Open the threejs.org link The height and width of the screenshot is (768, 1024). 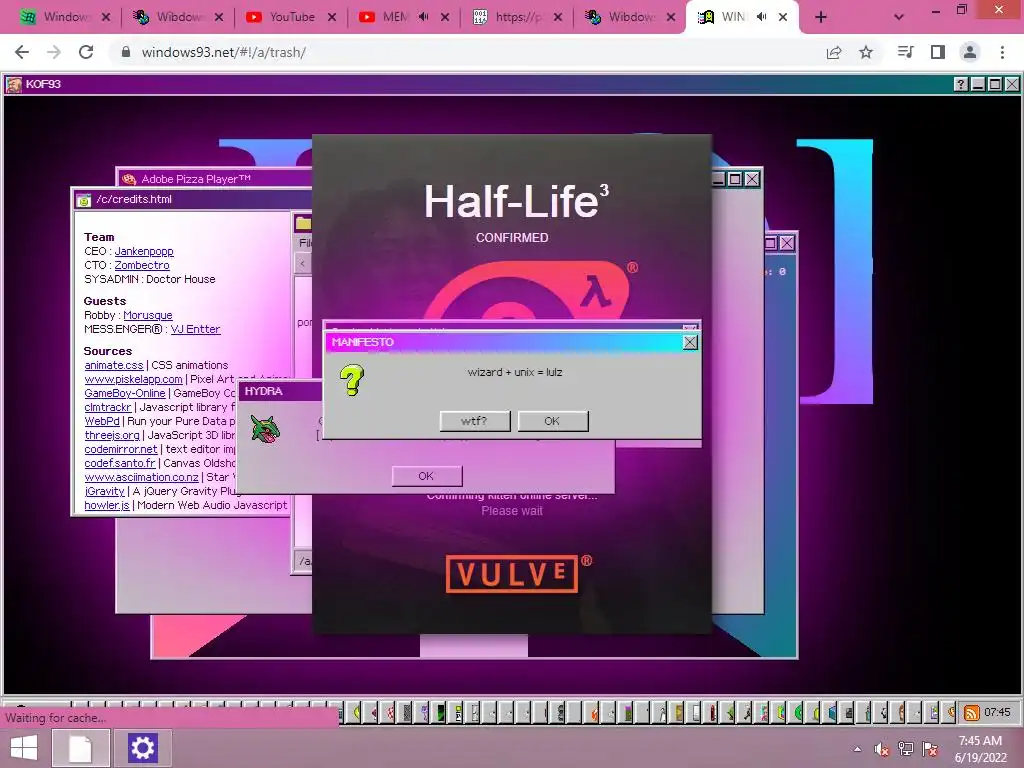coord(112,435)
